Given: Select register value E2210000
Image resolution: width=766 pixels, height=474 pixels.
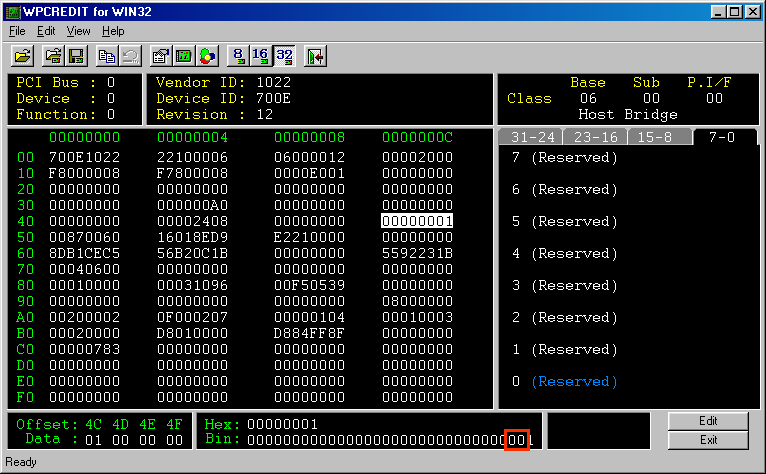Looking at the screenshot, I should tap(310, 237).
